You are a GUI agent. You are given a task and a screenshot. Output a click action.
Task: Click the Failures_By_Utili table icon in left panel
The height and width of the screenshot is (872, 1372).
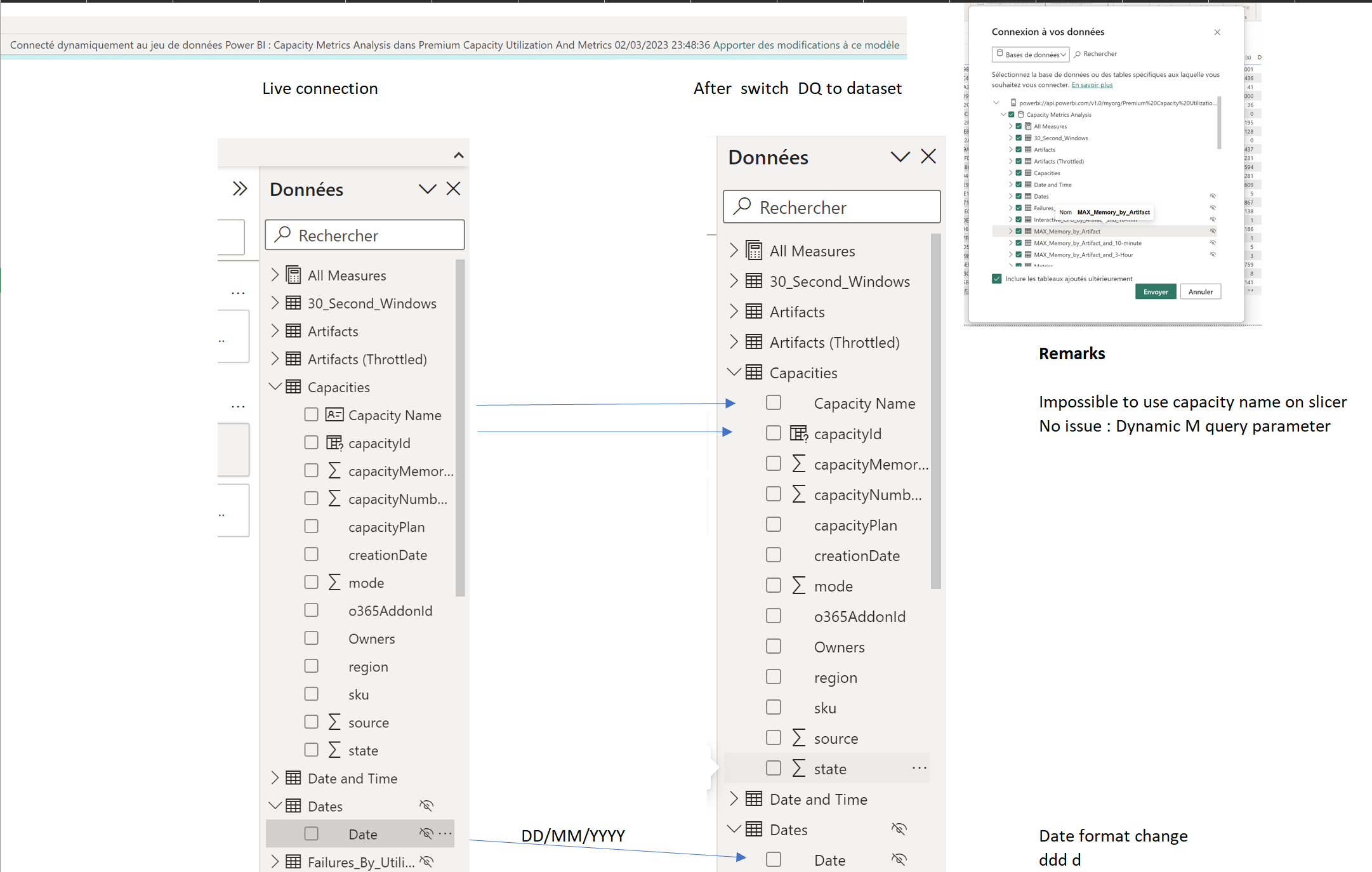coord(293,861)
